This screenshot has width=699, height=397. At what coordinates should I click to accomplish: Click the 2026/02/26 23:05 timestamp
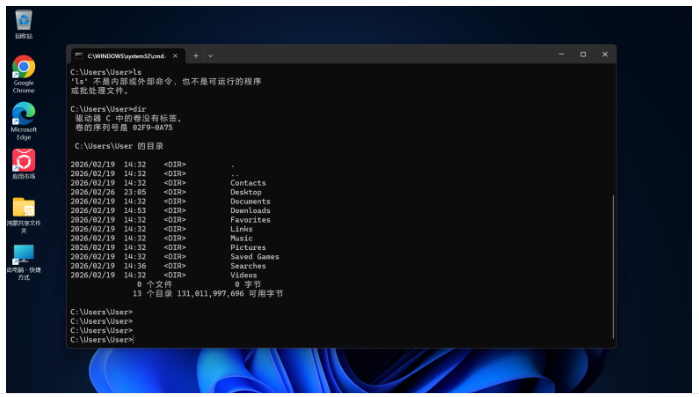click(x=108, y=192)
